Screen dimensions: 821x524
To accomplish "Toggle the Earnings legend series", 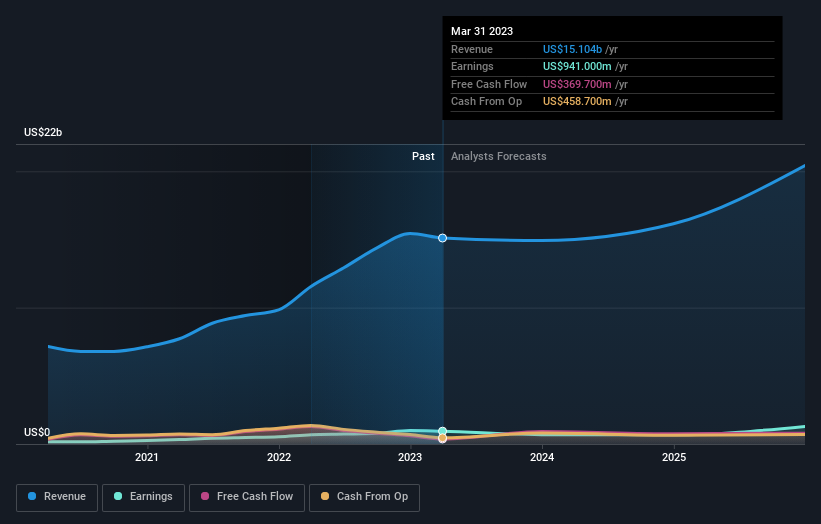I will pos(143,497).
